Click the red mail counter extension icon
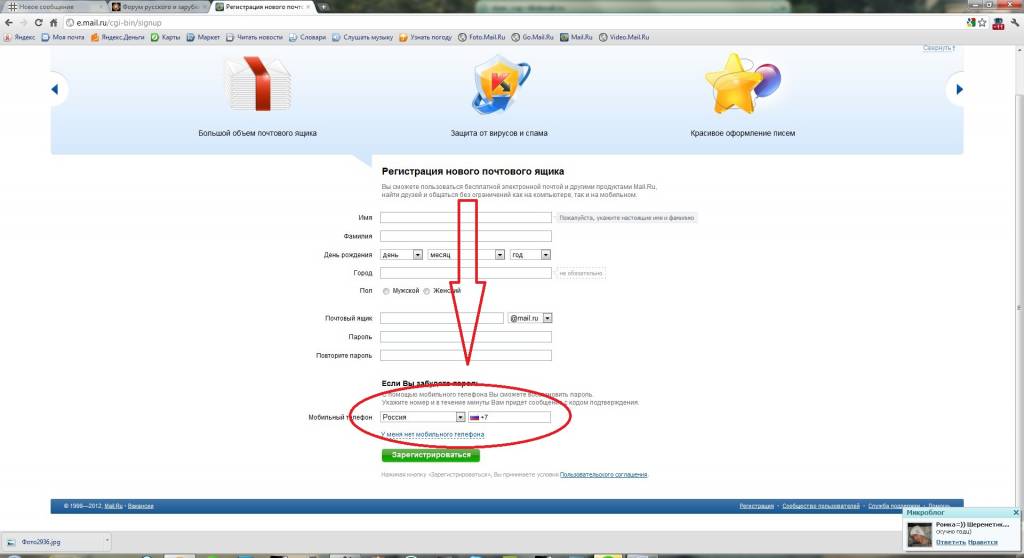 point(998,24)
